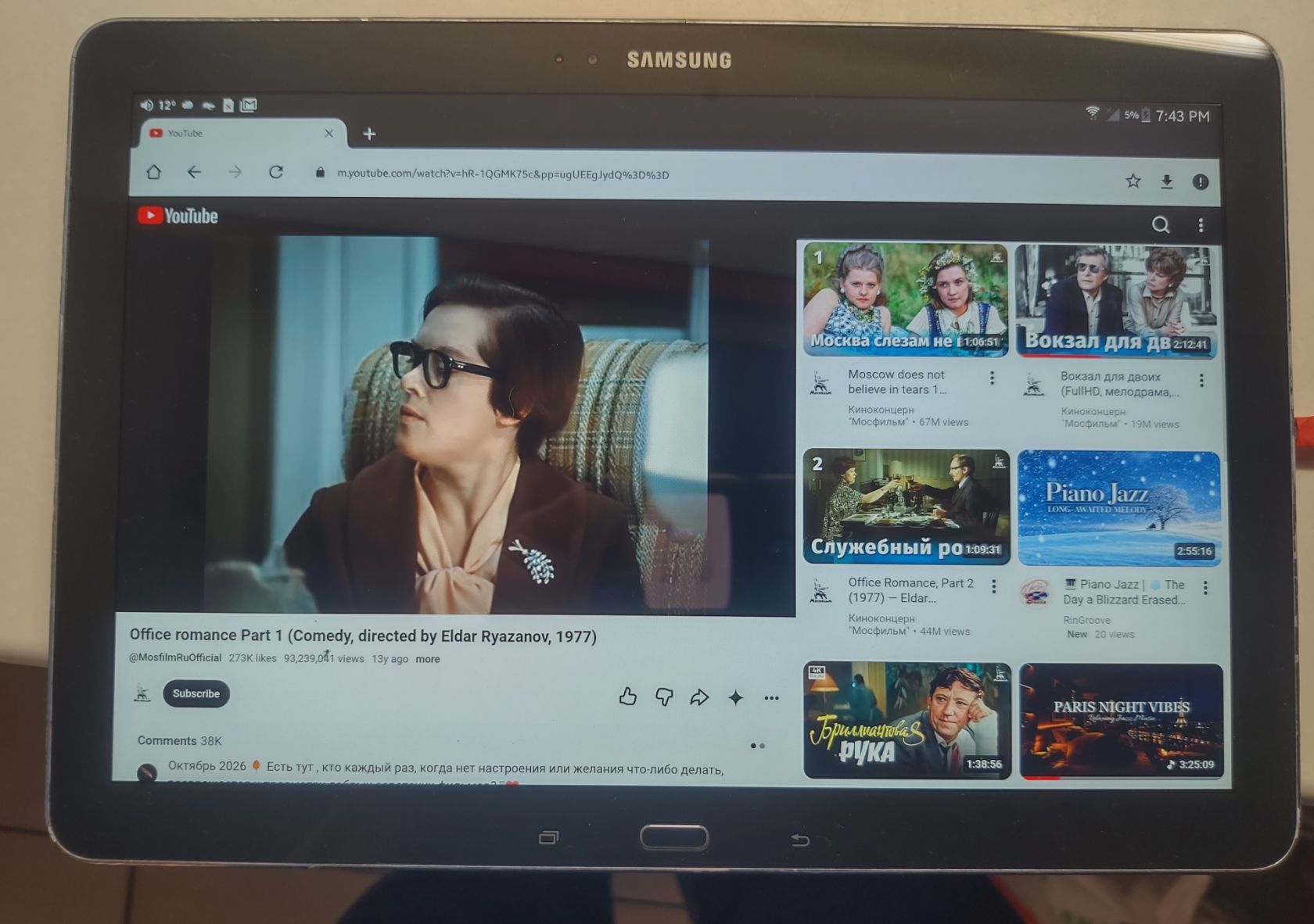Open the Piano Jazz video title link
This screenshot has height=924, width=1314.
pos(1124,592)
